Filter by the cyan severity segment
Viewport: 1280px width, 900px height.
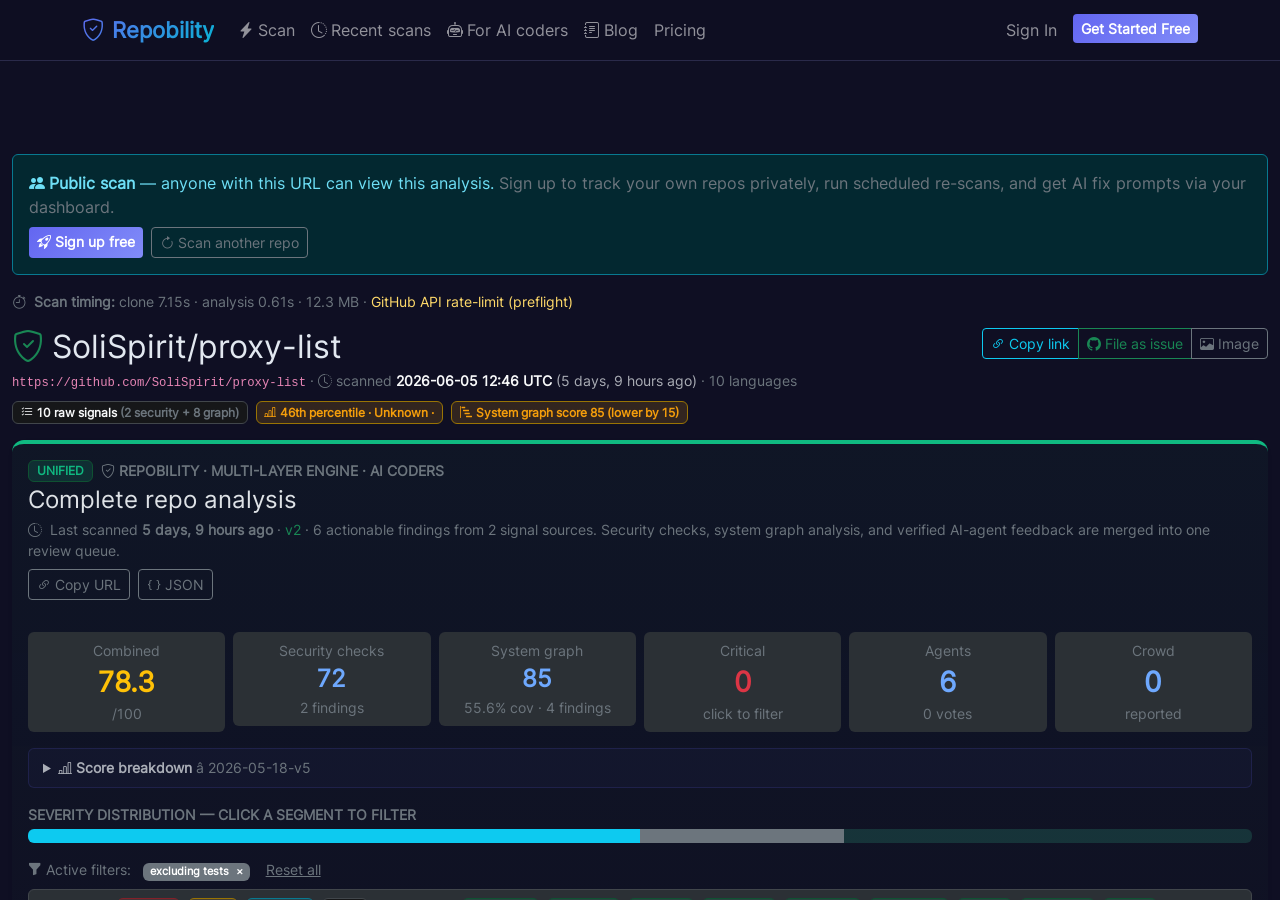pyautogui.click(x=334, y=836)
